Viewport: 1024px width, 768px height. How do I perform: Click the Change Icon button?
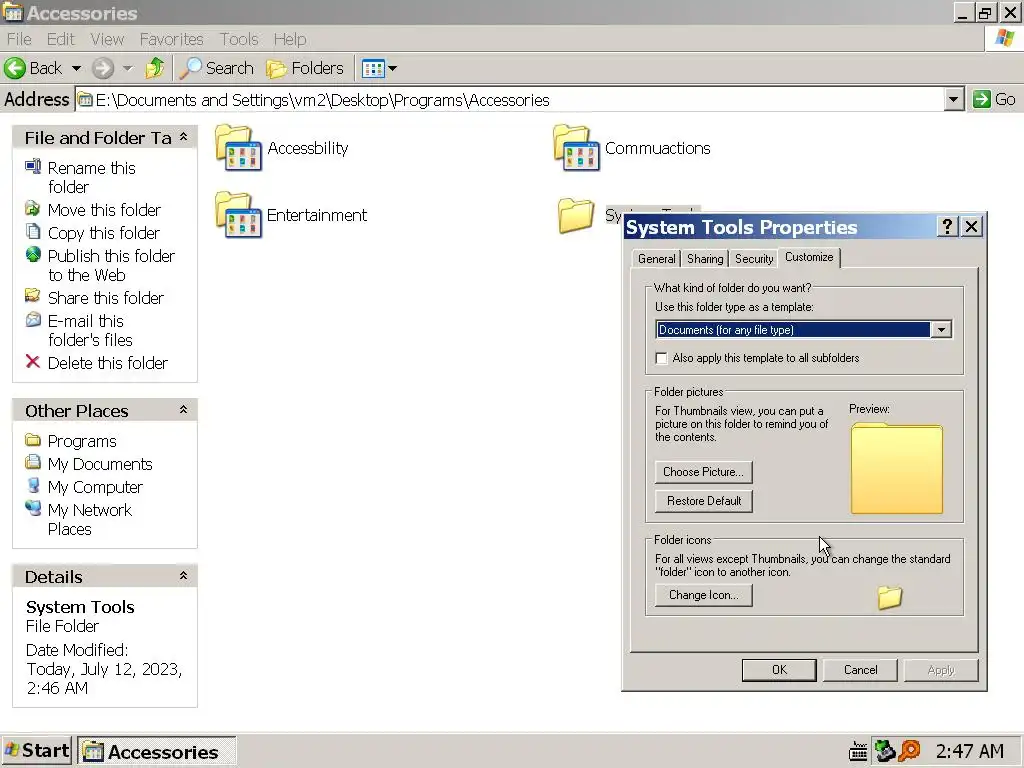(703, 595)
